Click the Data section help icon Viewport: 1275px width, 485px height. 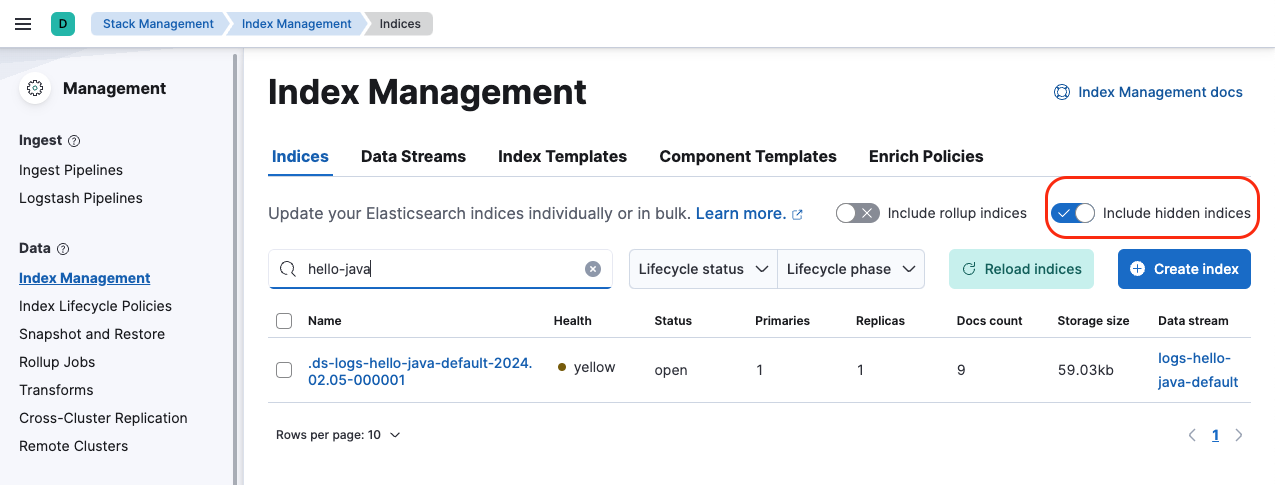click(64, 249)
